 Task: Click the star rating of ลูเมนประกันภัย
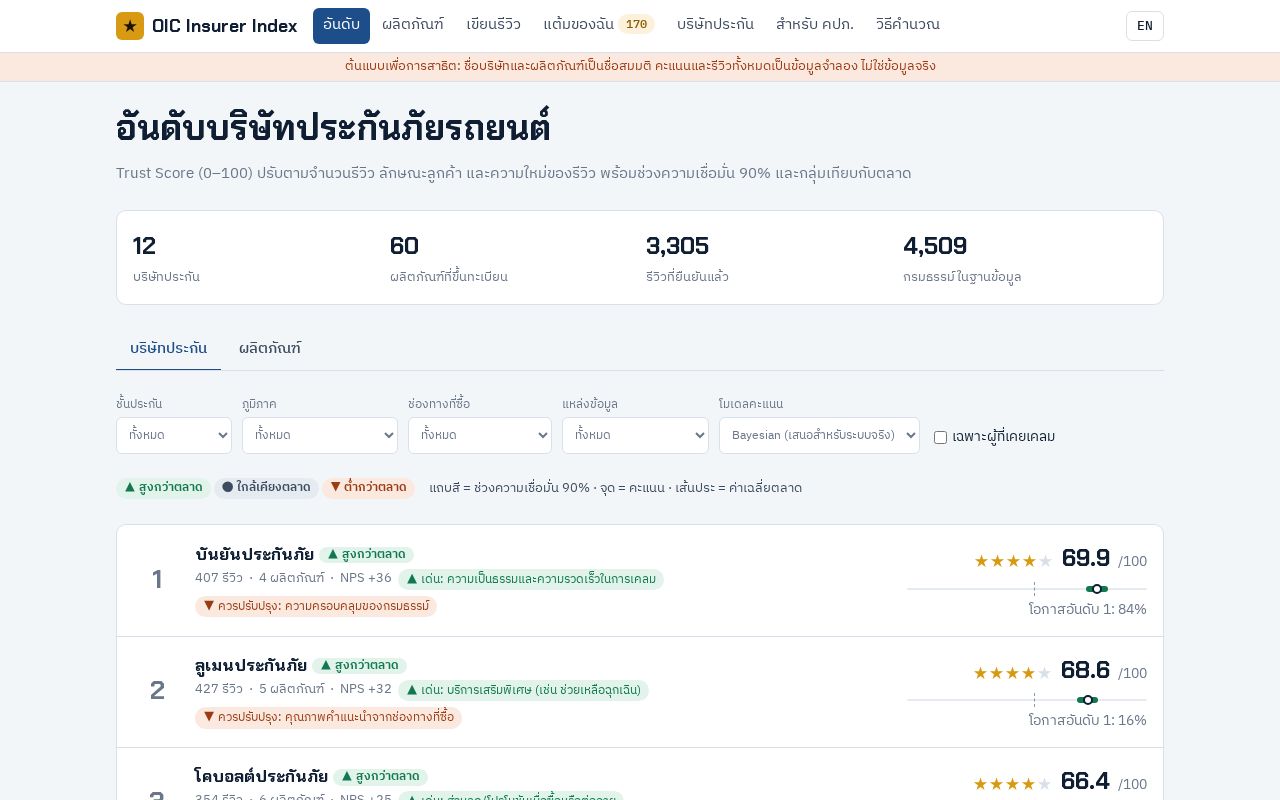pyautogui.click(x=1013, y=673)
